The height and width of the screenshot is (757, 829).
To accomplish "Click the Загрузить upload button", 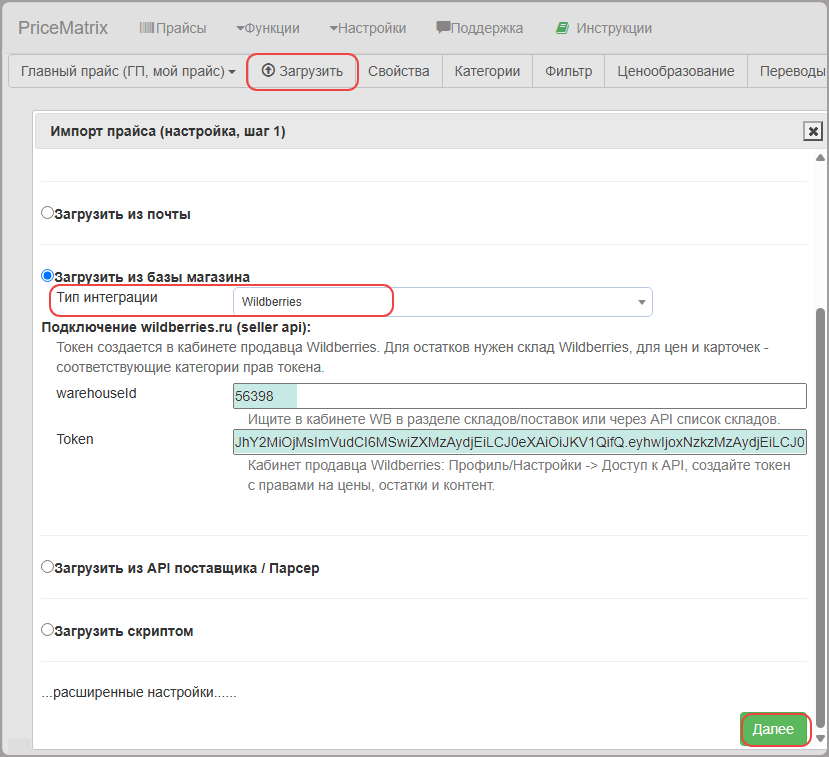I will point(302,71).
